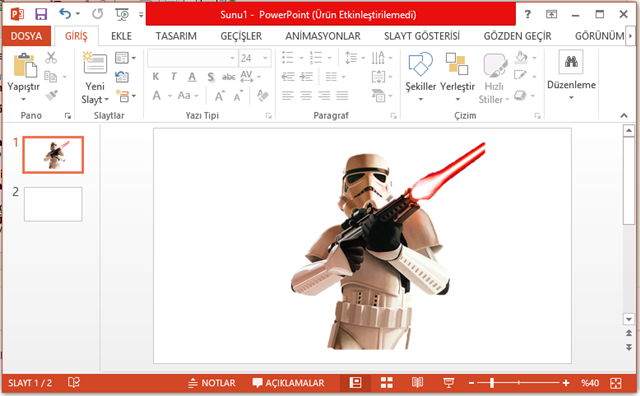This screenshot has width=640, height=396.
Task: Open the TASARIM tab
Action: [x=176, y=36]
